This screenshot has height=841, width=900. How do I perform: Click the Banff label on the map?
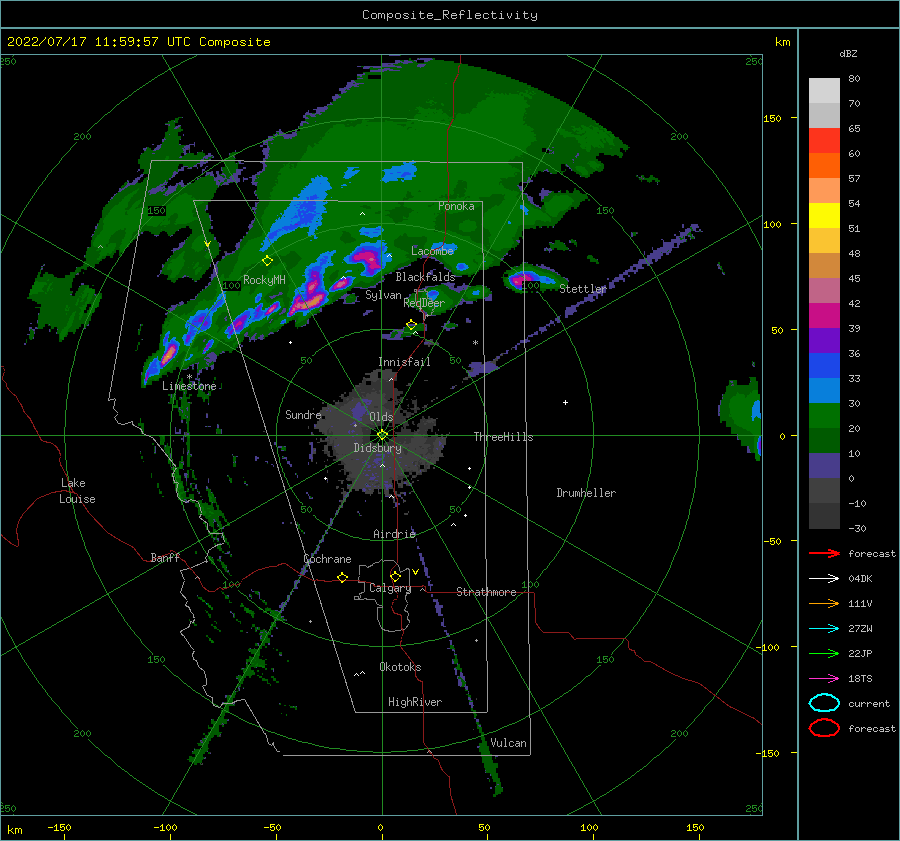click(x=165, y=557)
